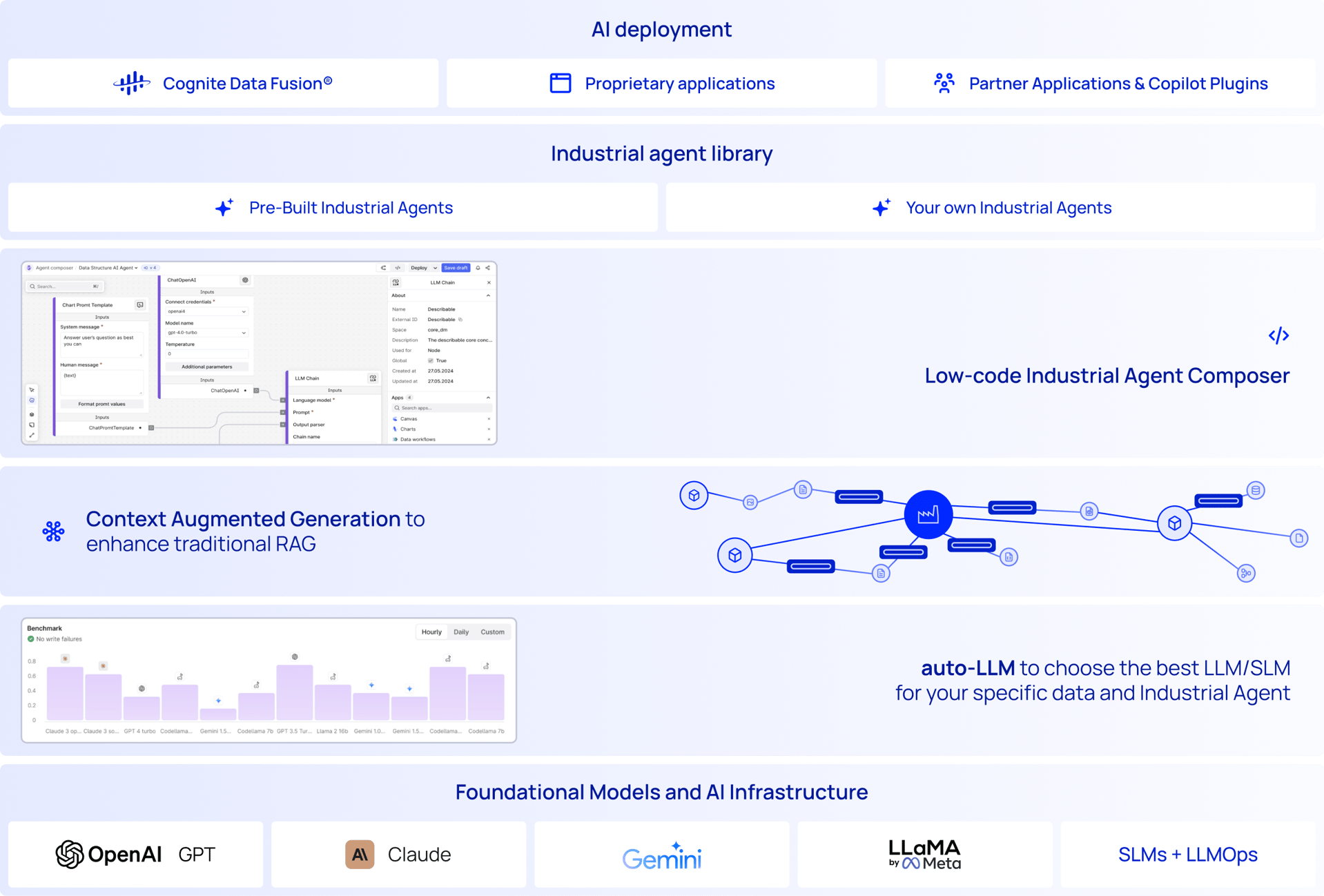The width and height of the screenshot is (1324, 896).
Task: Click the LLaMA by Meta logo
Action: tap(925, 855)
